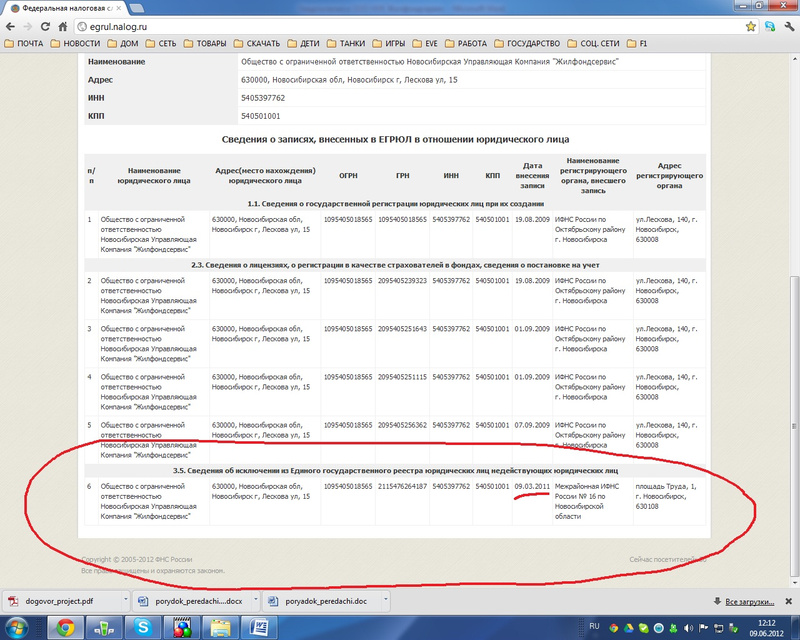Reload the page with the refresh icon
Image resolution: width=800 pixels, height=640 pixels.
(x=60, y=27)
